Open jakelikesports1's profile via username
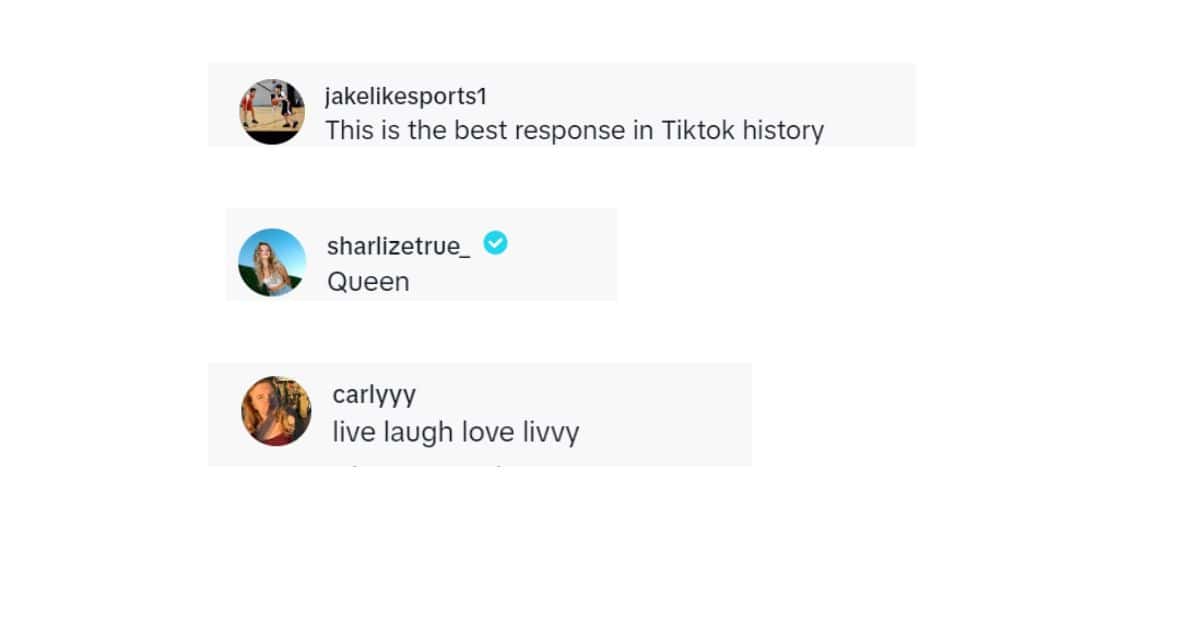 pos(404,95)
